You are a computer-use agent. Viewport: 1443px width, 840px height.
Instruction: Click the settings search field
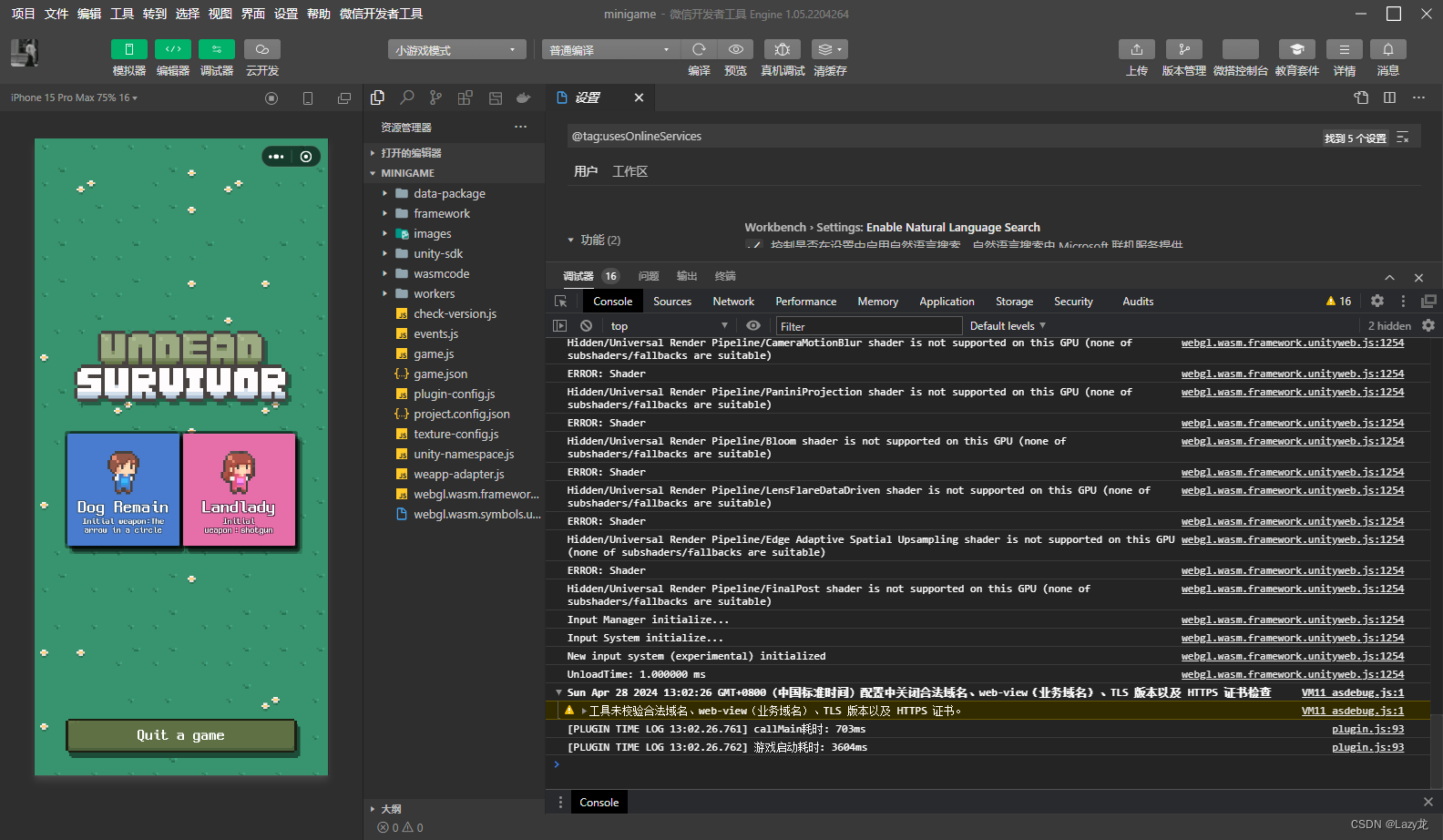click(943, 137)
